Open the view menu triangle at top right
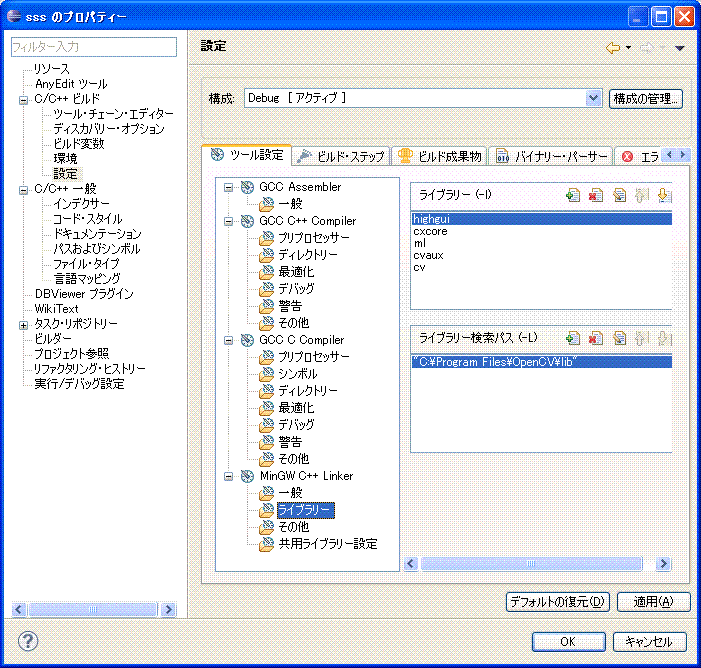Image resolution: width=701 pixels, height=668 pixels. (680, 48)
